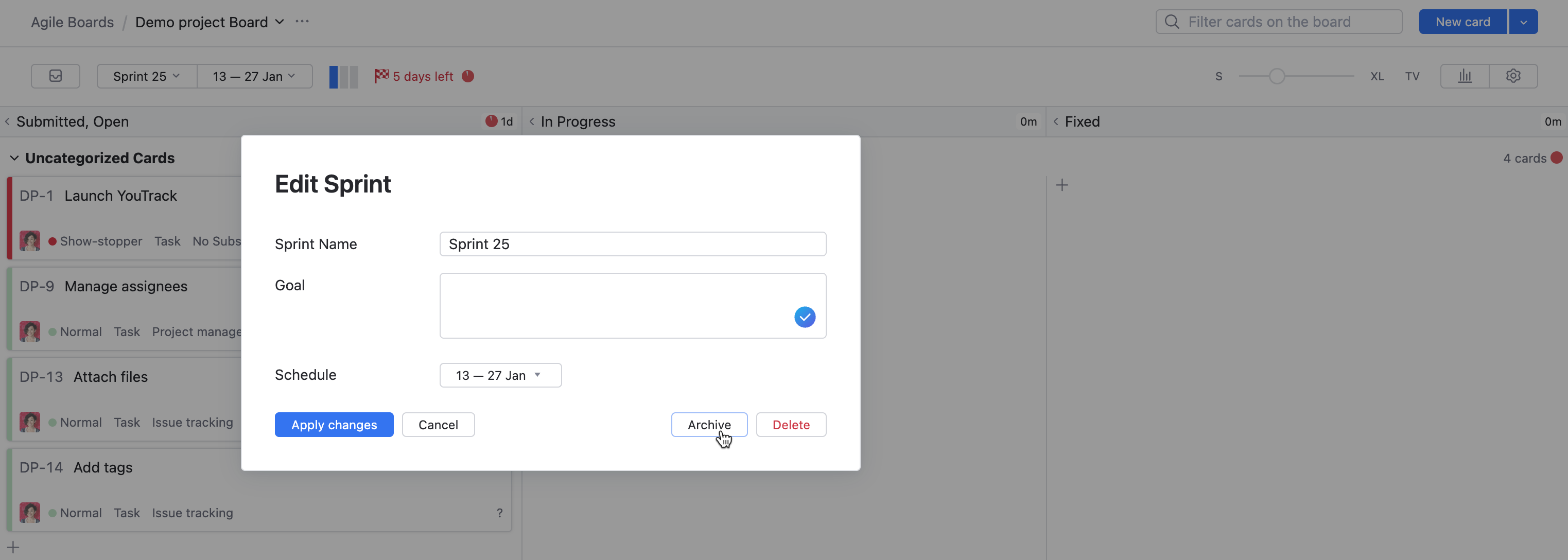1568x560 pixels.
Task: Open New card dropdown arrow
Action: 1523,22
